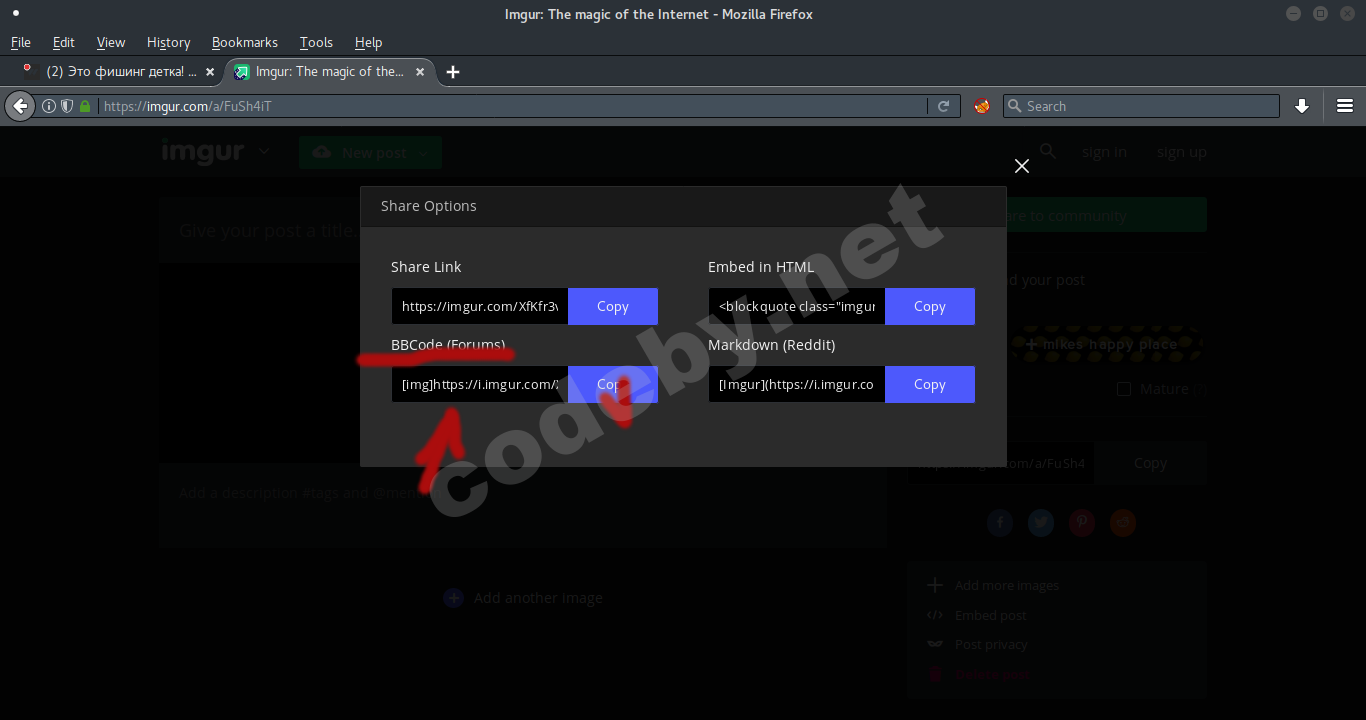
Task: Click the sign in link
Action: pyautogui.click(x=1104, y=152)
